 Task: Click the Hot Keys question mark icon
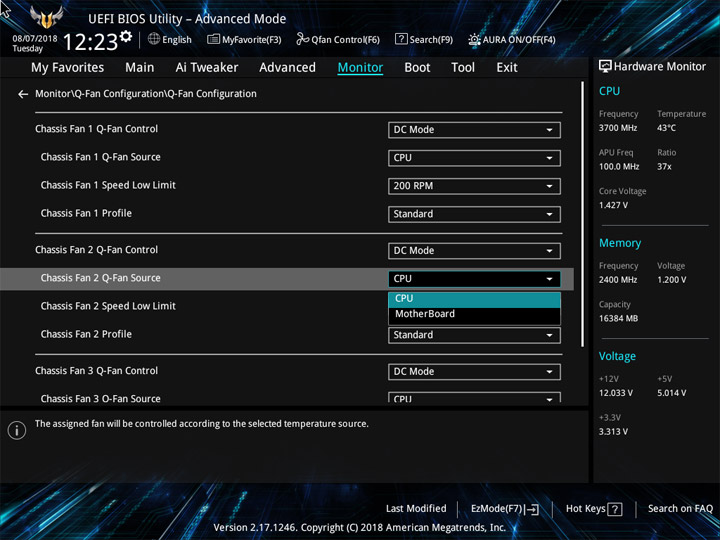click(x=615, y=509)
